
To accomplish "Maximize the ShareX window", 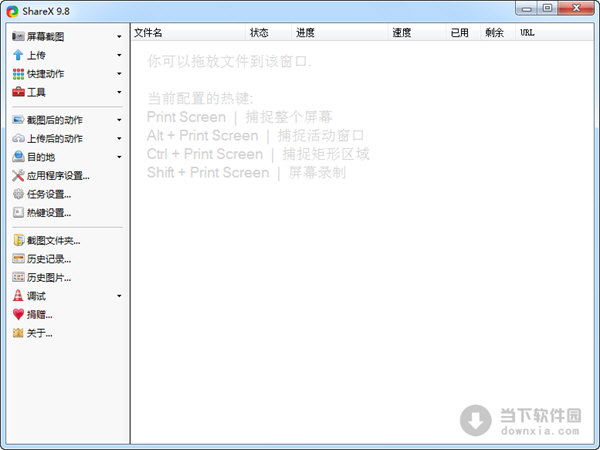I will point(548,8).
